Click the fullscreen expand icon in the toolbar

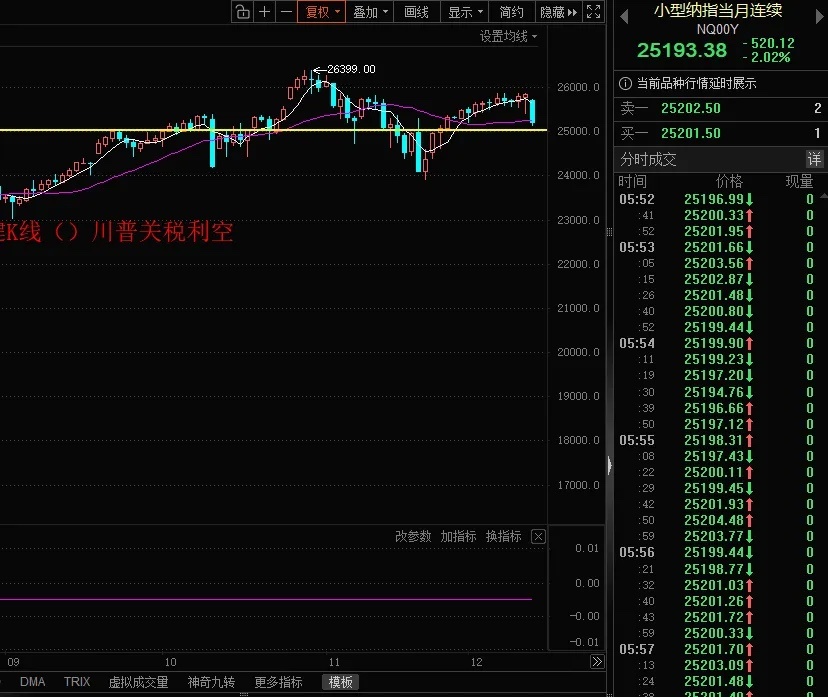pos(594,12)
